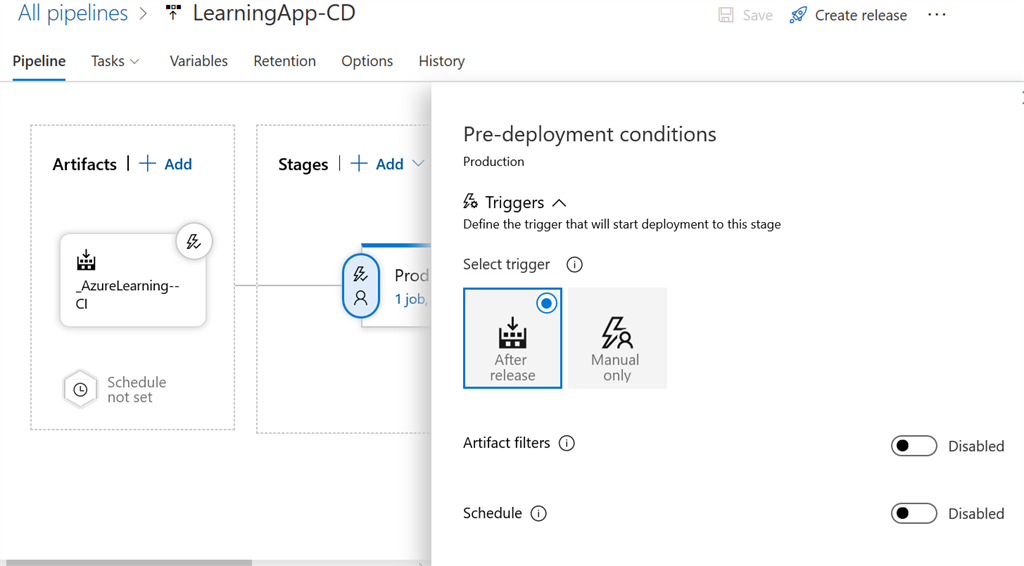
Task: Select the After release trigger option
Action: coord(513,338)
